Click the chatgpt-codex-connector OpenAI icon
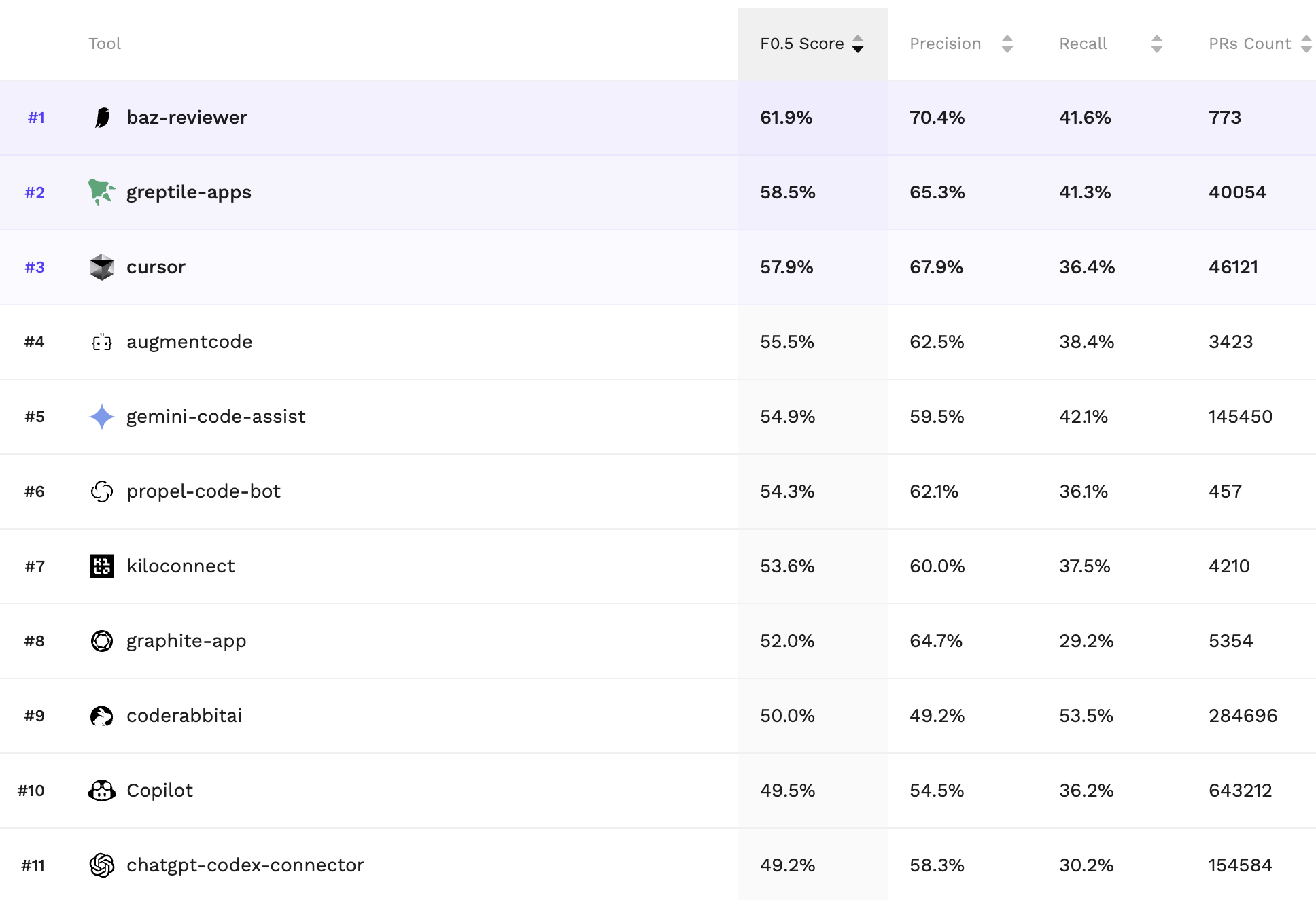The height and width of the screenshot is (900, 1316). point(102,865)
